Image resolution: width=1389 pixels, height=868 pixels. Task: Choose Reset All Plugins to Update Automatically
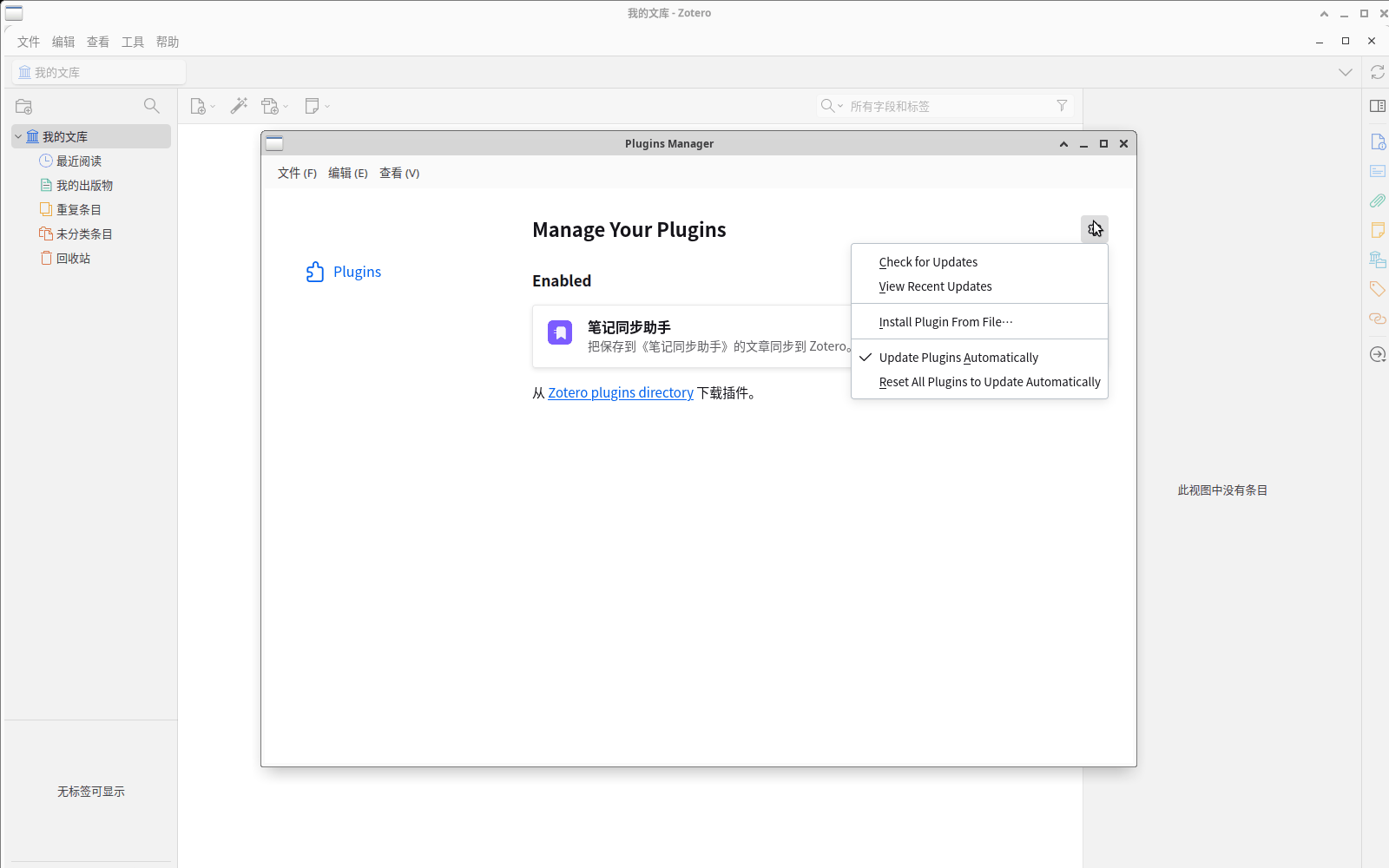point(979,382)
